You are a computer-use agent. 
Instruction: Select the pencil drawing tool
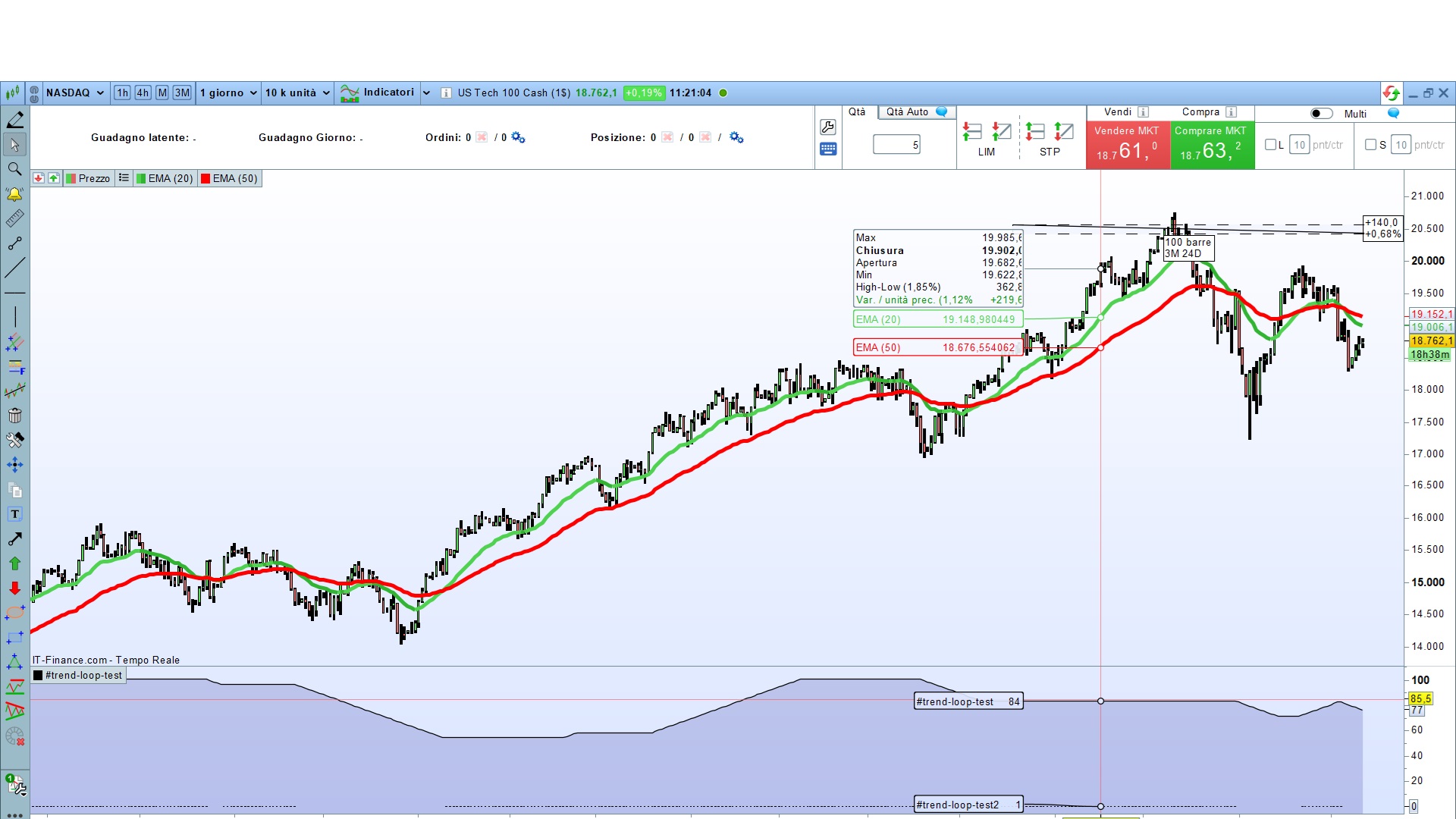14,120
